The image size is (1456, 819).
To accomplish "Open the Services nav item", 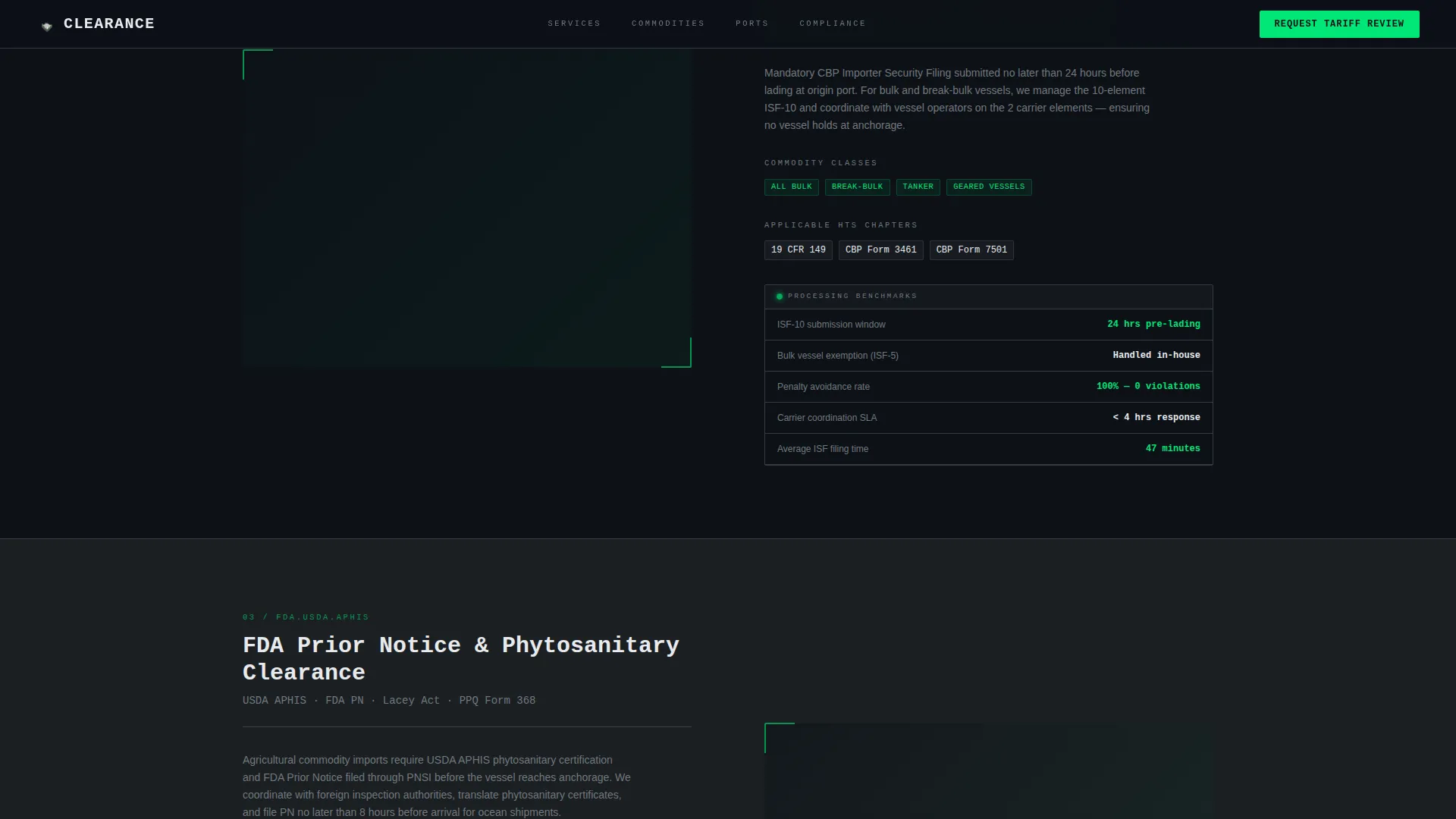I will [x=574, y=24].
